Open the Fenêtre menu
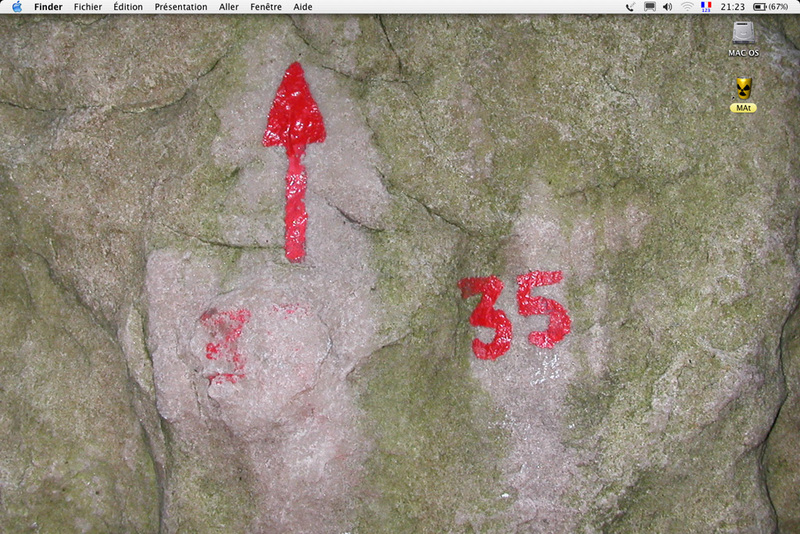This screenshot has width=800, height=534. [266, 7]
